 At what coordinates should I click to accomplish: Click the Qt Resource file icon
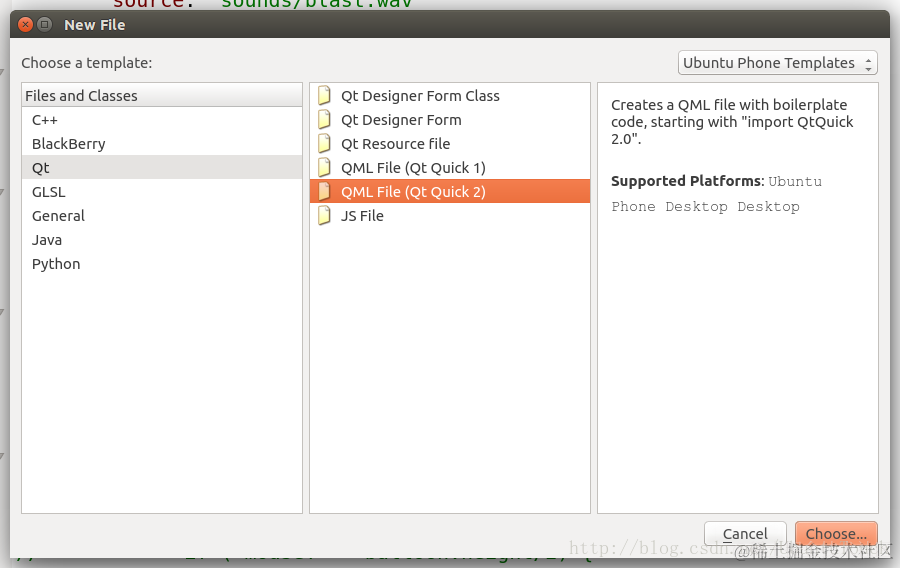tap(324, 143)
